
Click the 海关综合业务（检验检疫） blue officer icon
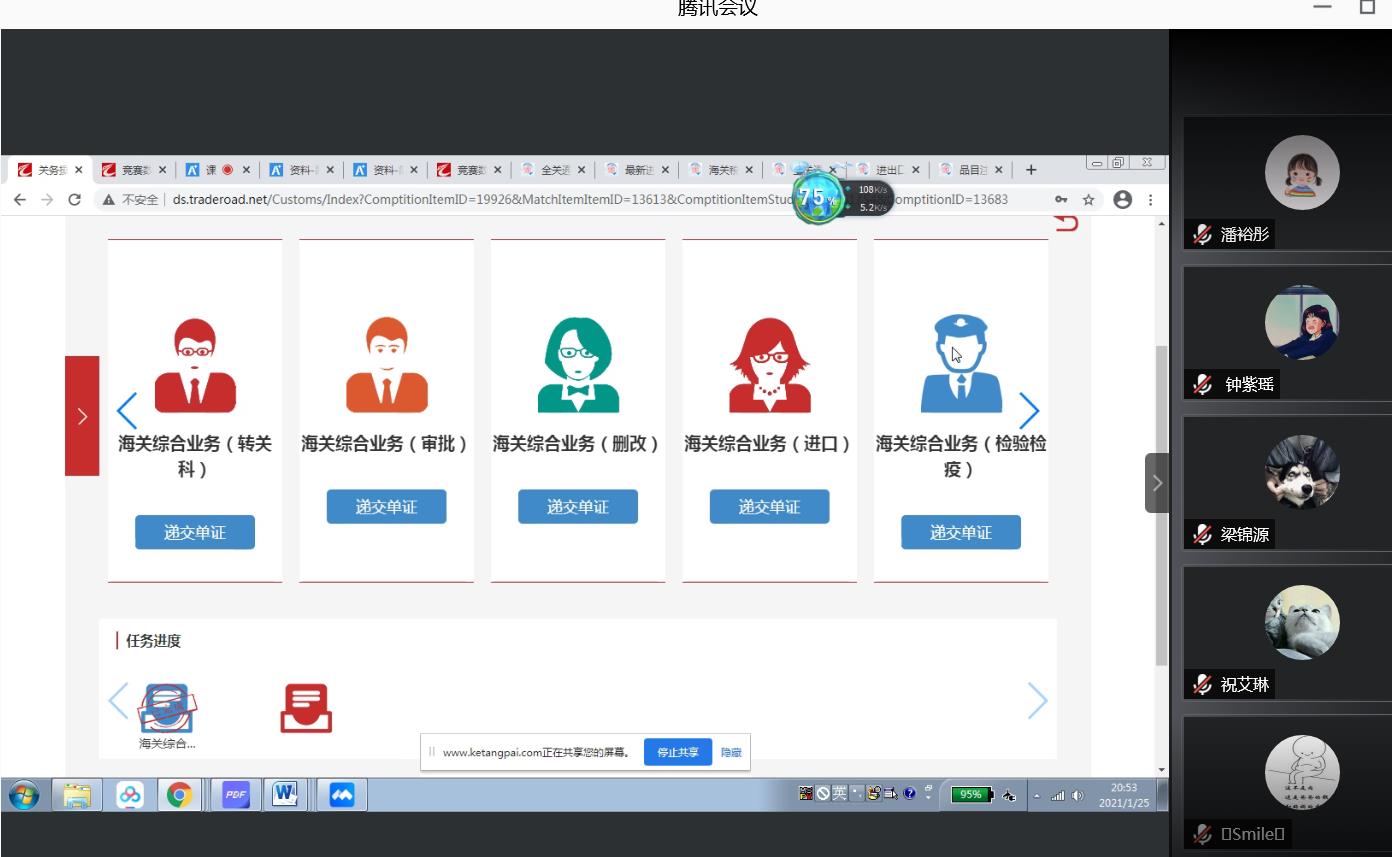[960, 364]
